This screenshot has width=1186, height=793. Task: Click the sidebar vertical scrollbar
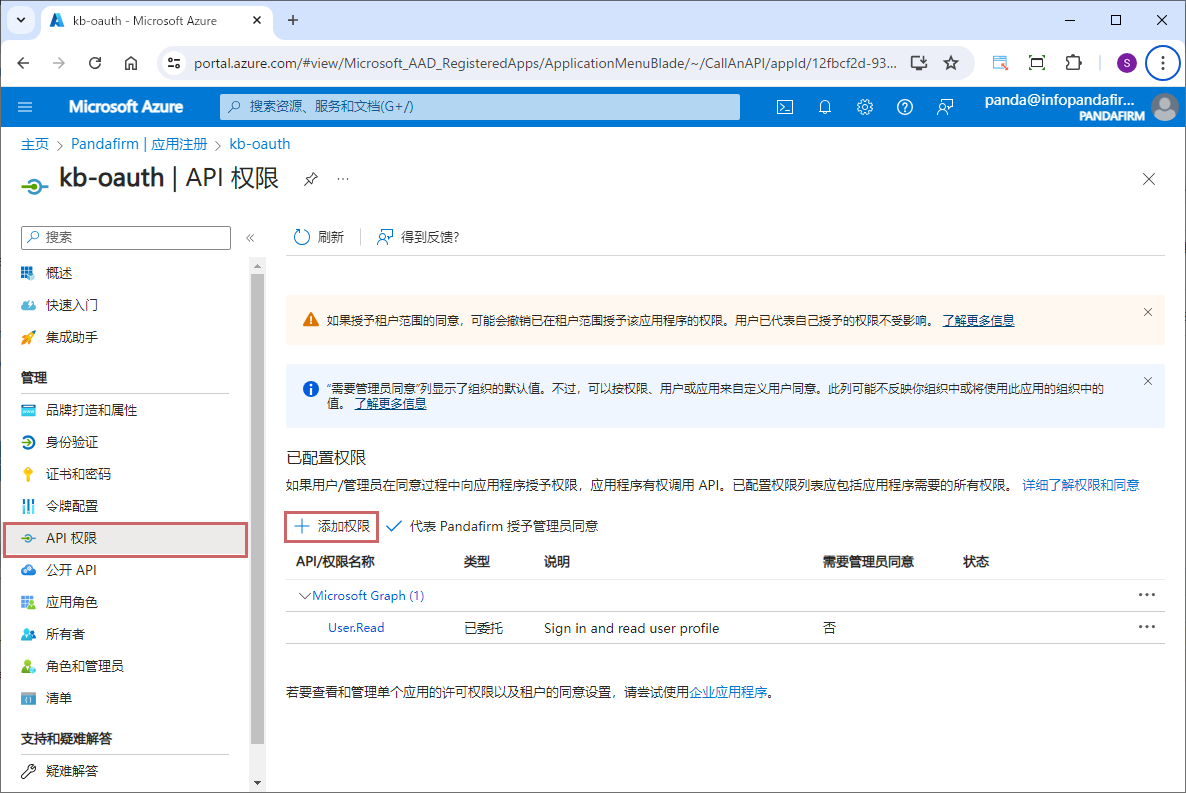(257, 500)
